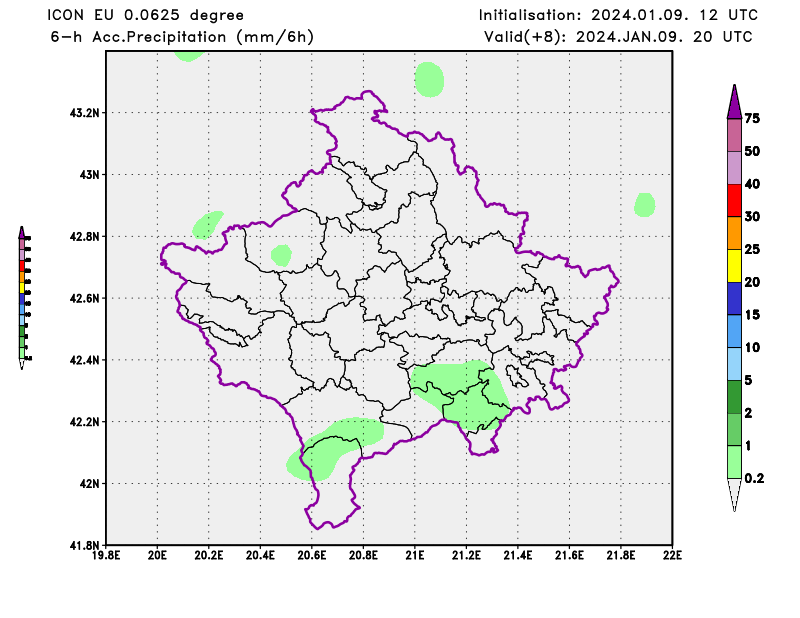The image size is (800, 618).
Task: Select the "6-h Acc.Precipitation (mm/6h)" subtitle
Action: tap(182, 37)
